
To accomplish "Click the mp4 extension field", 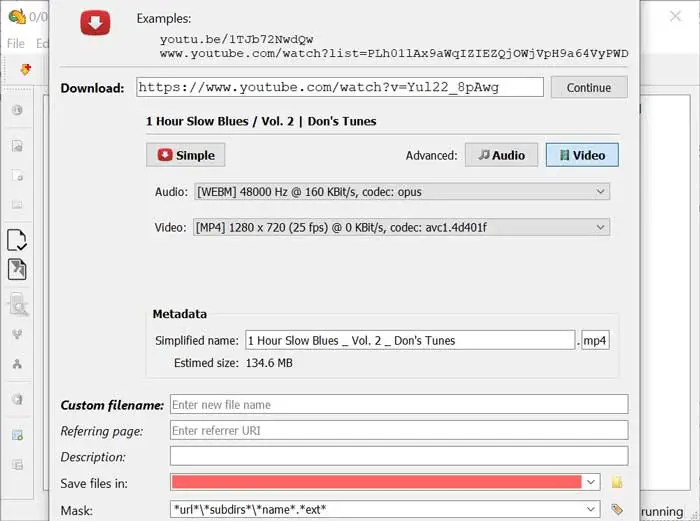I will click(595, 340).
